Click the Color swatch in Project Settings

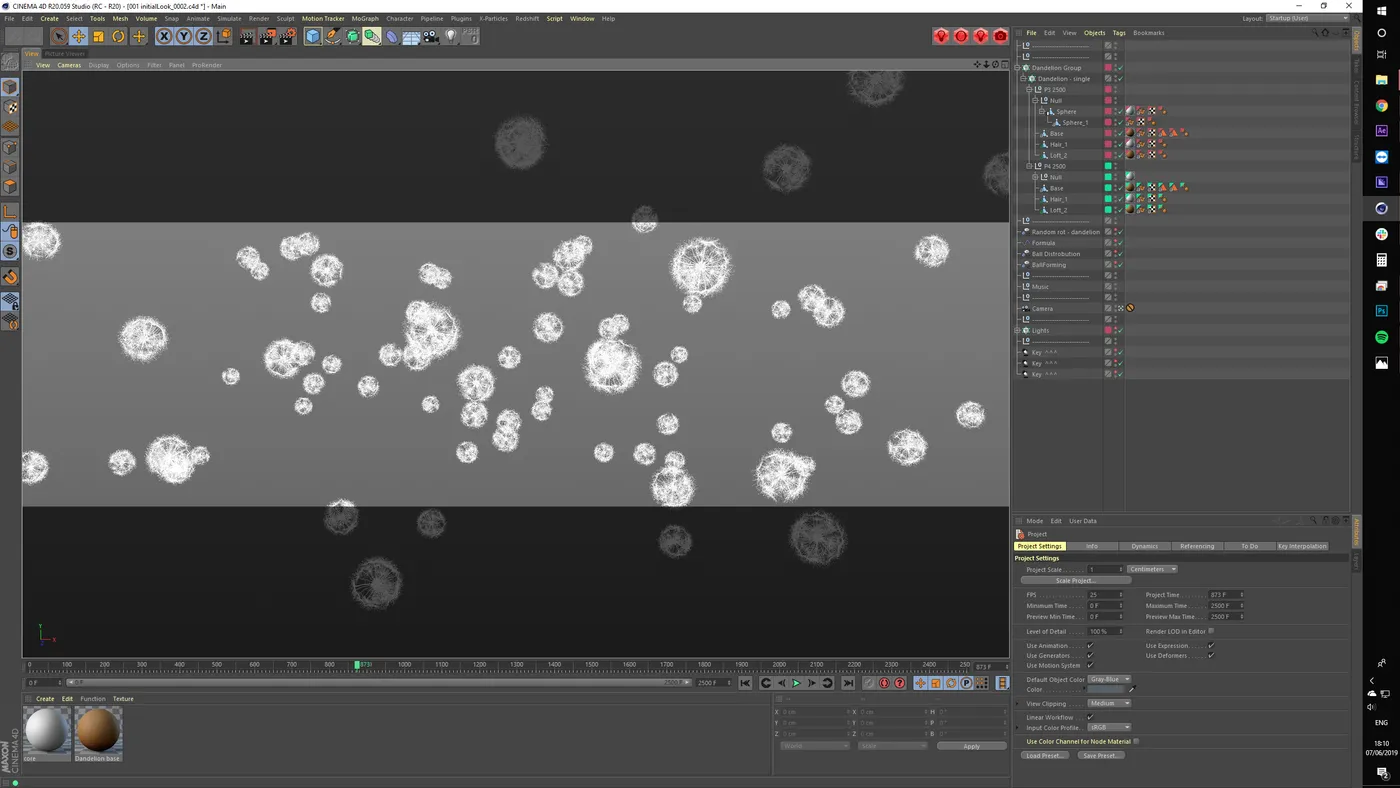click(1104, 689)
